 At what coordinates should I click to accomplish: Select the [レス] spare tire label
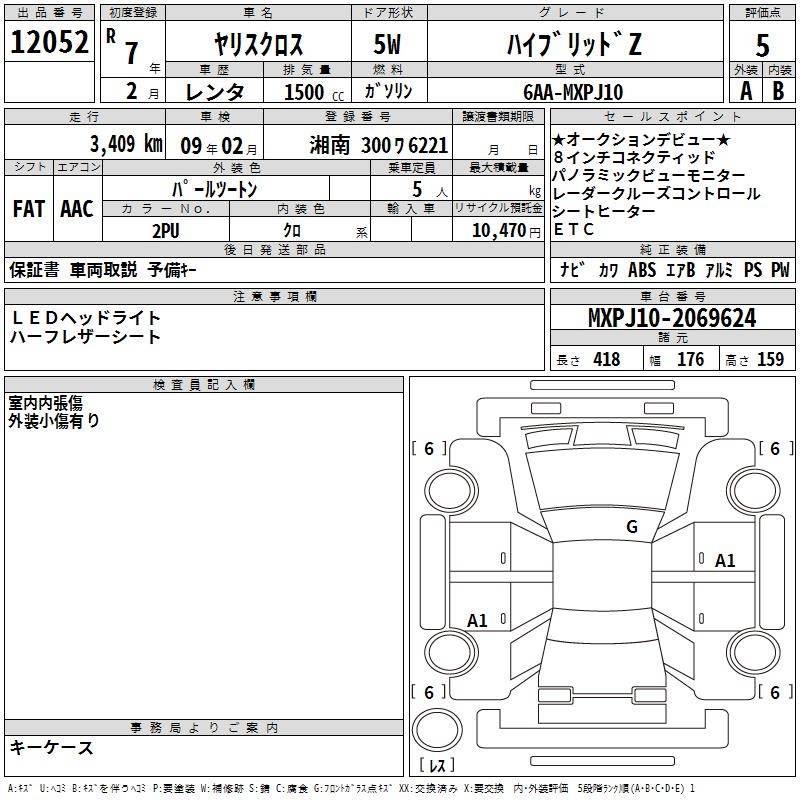pos(437,764)
